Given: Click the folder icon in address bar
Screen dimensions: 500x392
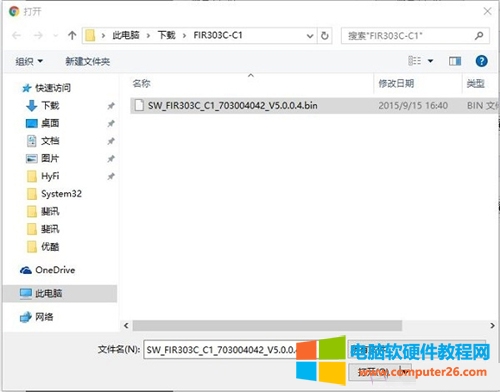Looking at the screenshot, I should click(90, 35).
